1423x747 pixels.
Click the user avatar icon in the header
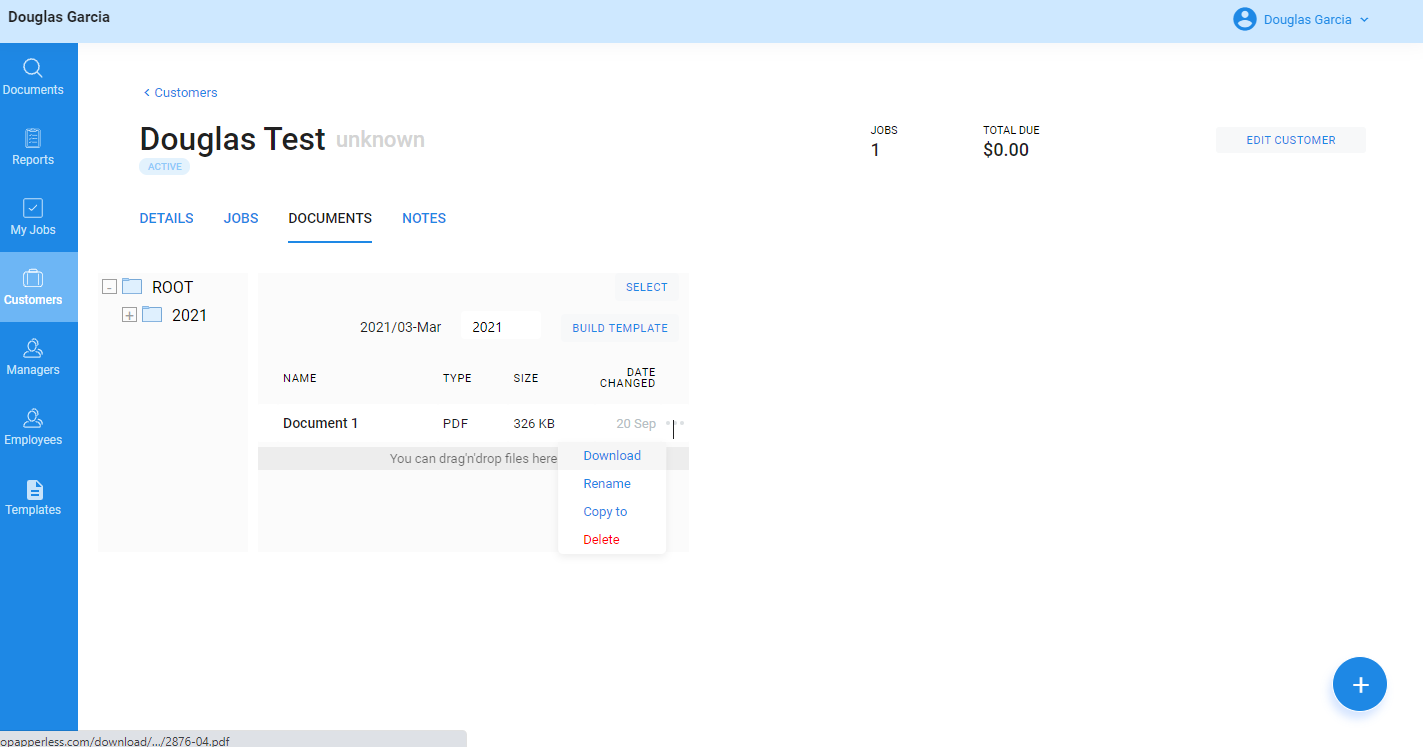point(1244,19)
